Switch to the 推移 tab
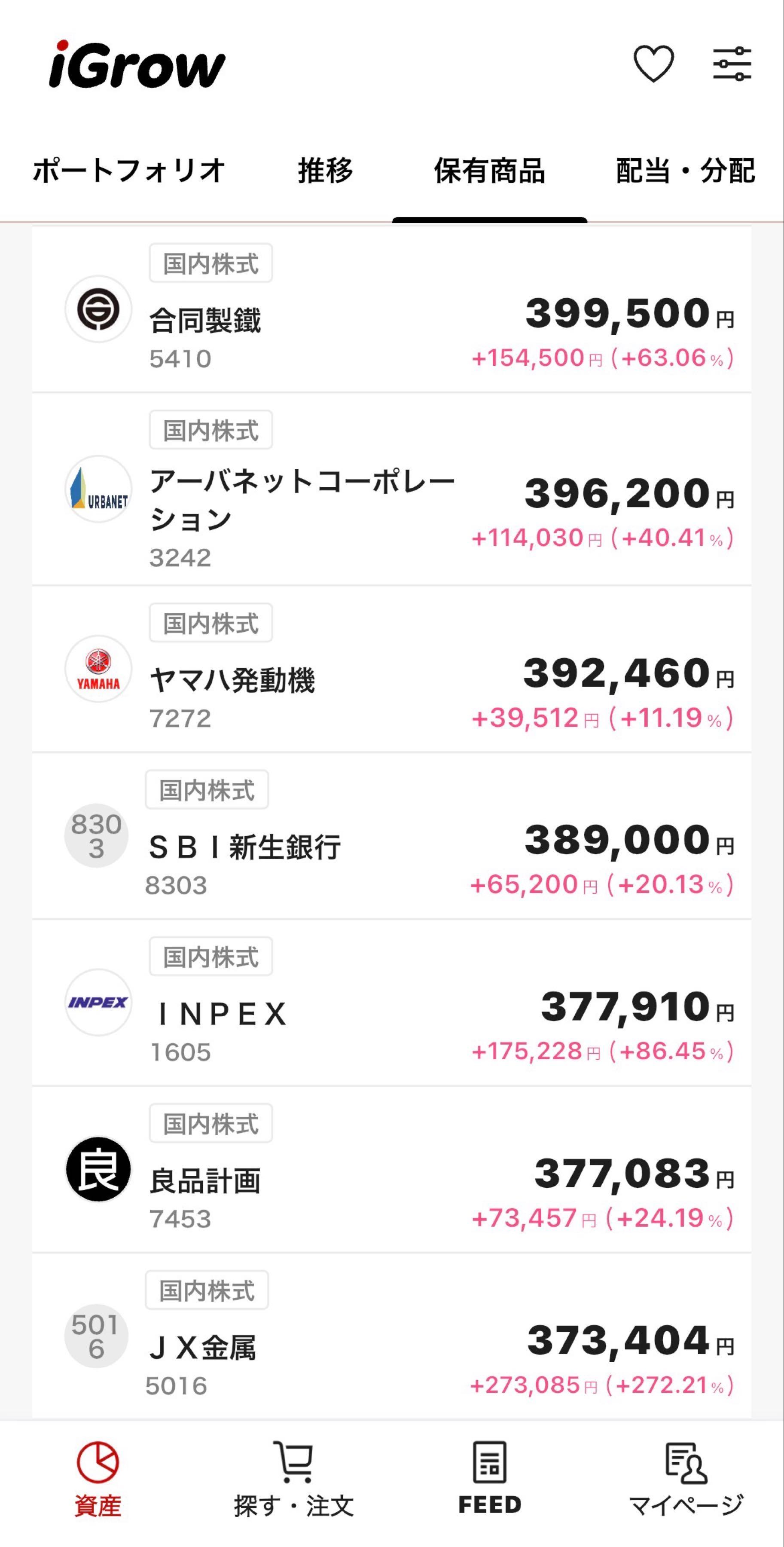This screenshot has width=784, height=1547. pos(325,171)
